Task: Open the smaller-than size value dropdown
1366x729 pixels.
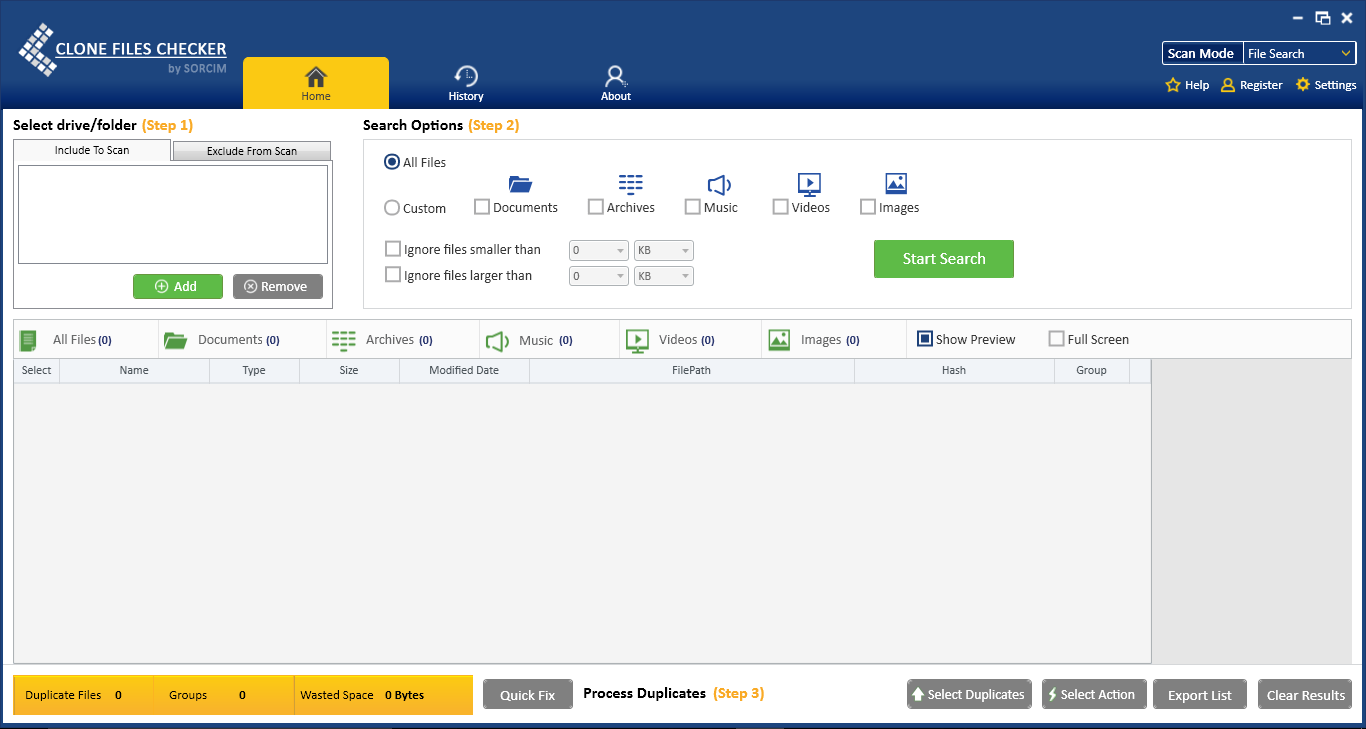Action: click(598, 250)
